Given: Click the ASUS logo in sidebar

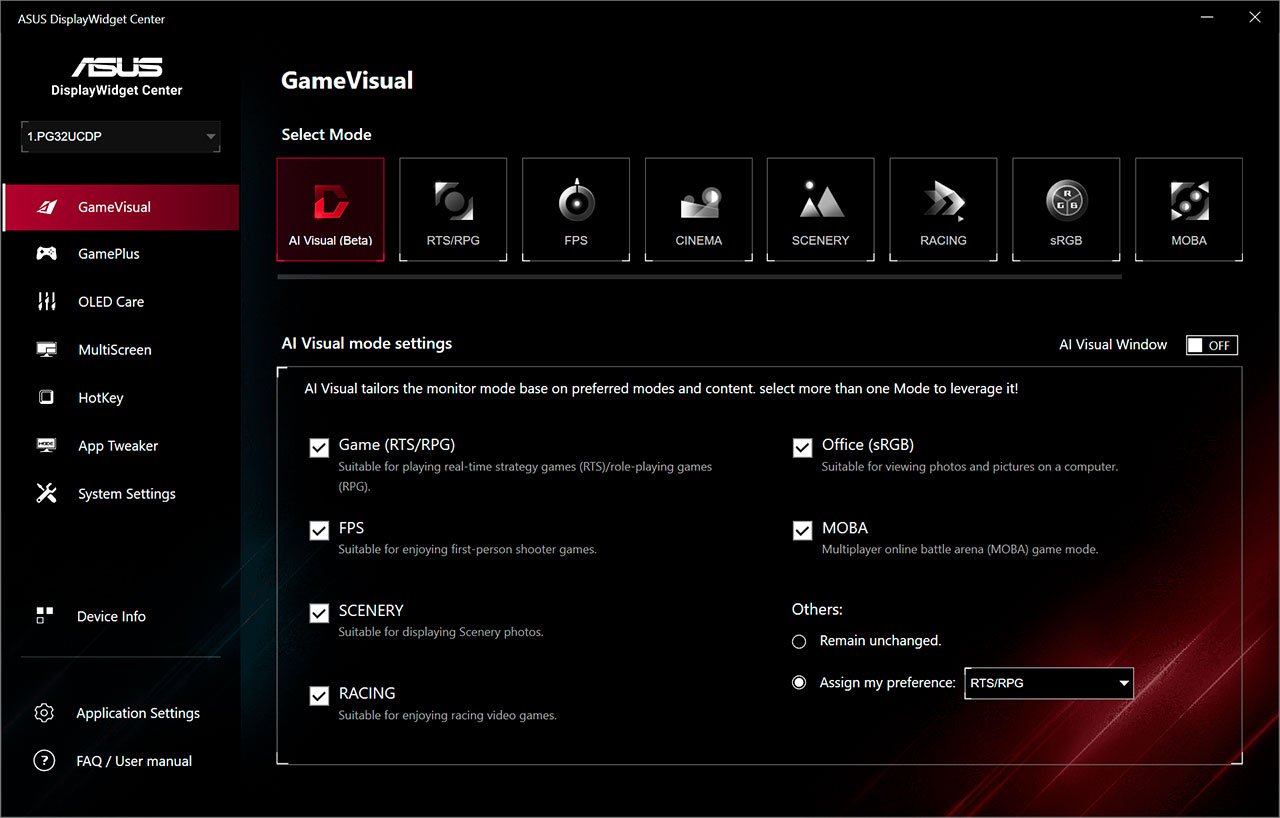Looking at the screenshot, I should pos(117,67).
